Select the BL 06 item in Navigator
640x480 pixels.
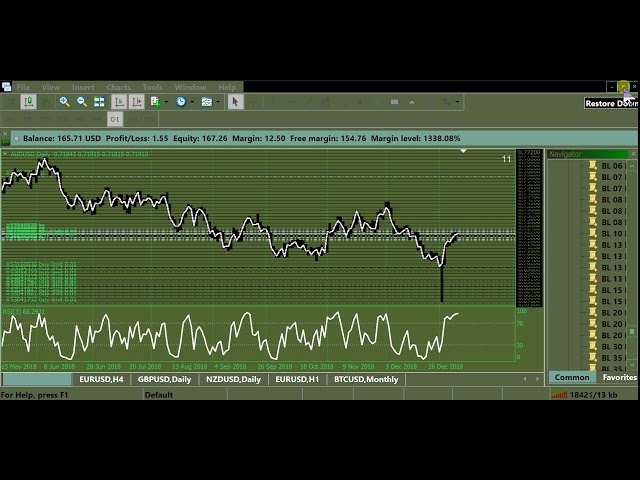click(611, 166)
